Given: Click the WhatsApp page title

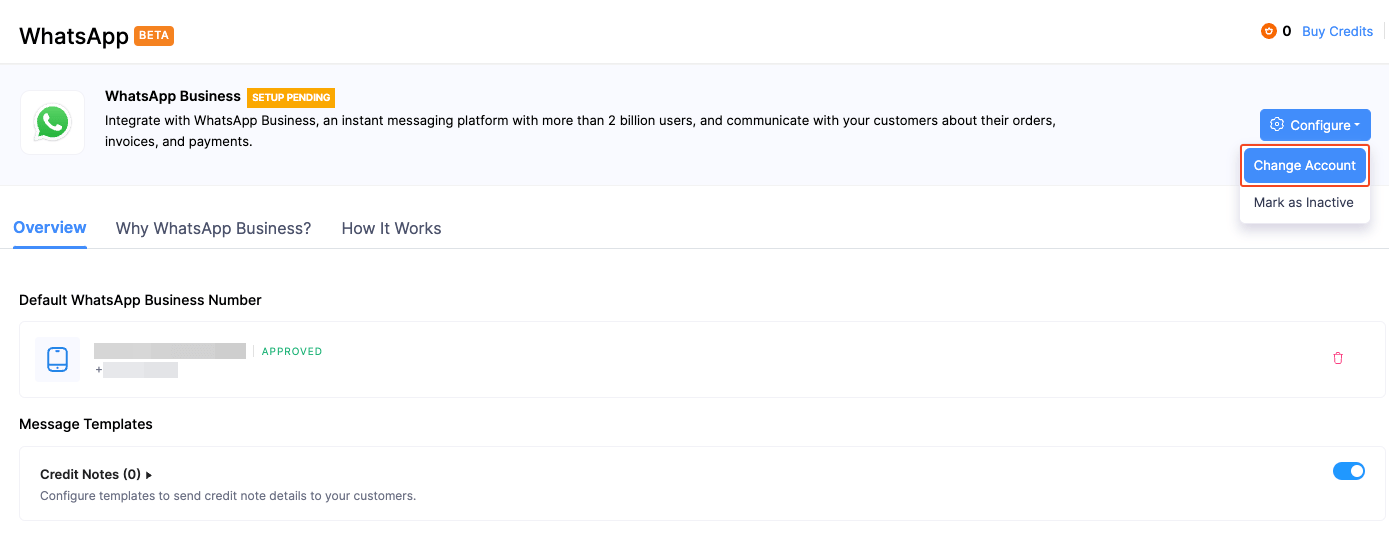Looking at the screenshot, I should point(74,36).
